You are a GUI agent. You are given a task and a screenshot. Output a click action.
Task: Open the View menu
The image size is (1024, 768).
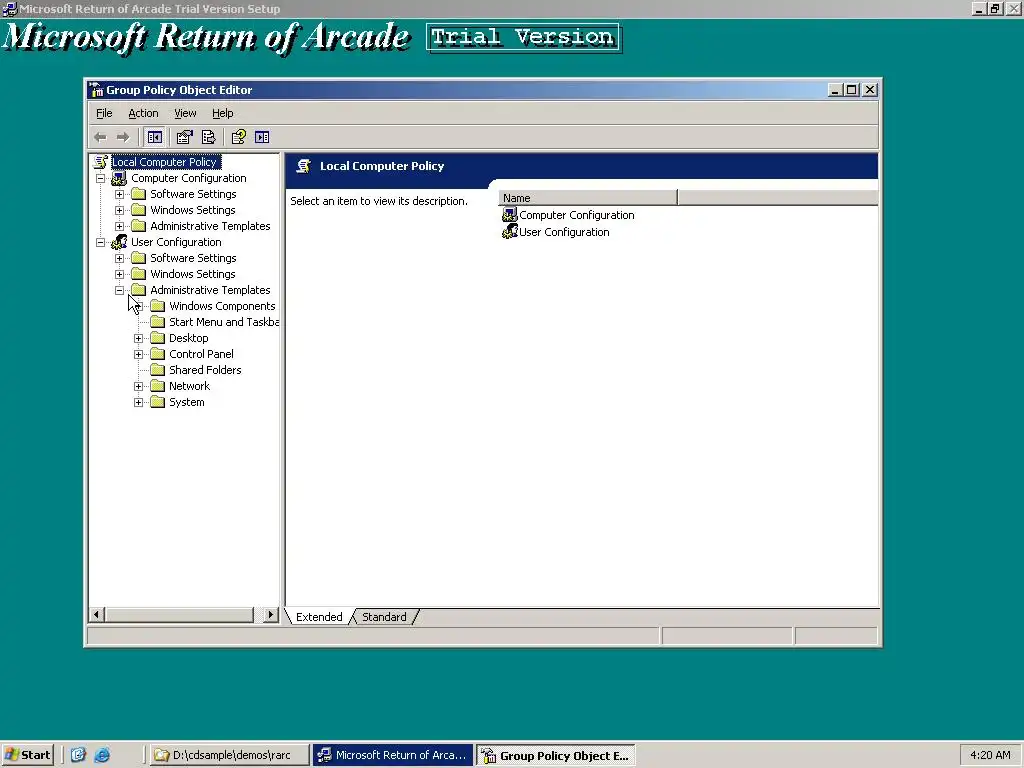pyautogui.click(x=185, y=113)
